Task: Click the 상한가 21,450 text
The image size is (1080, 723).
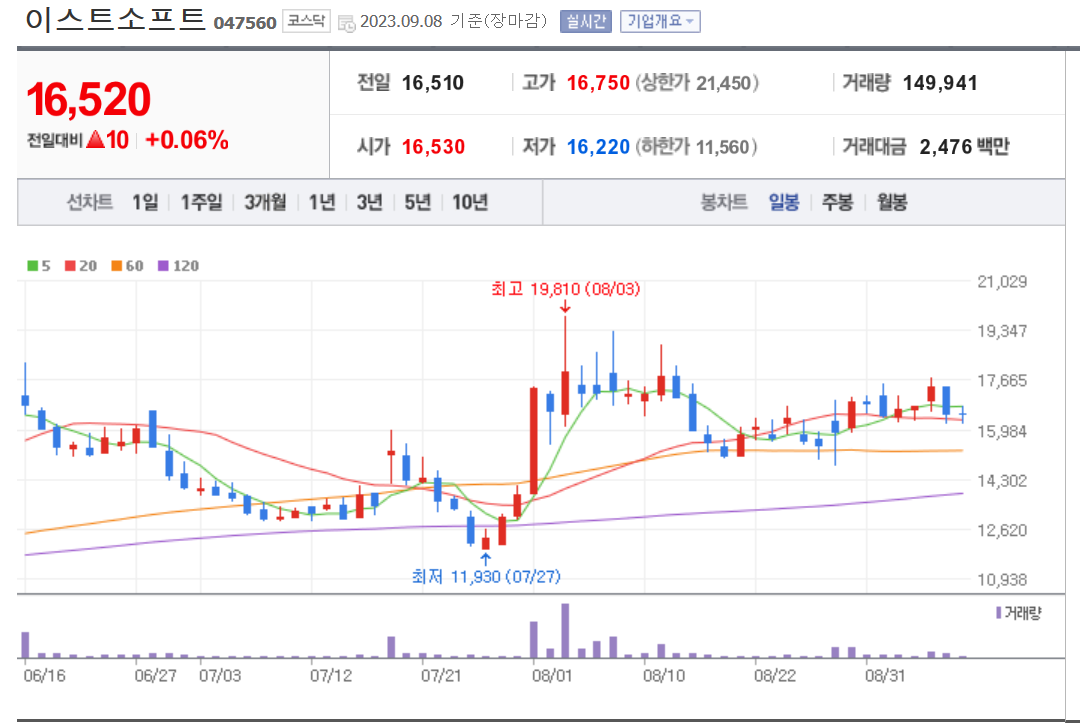Action: click(x=697, y=83)
